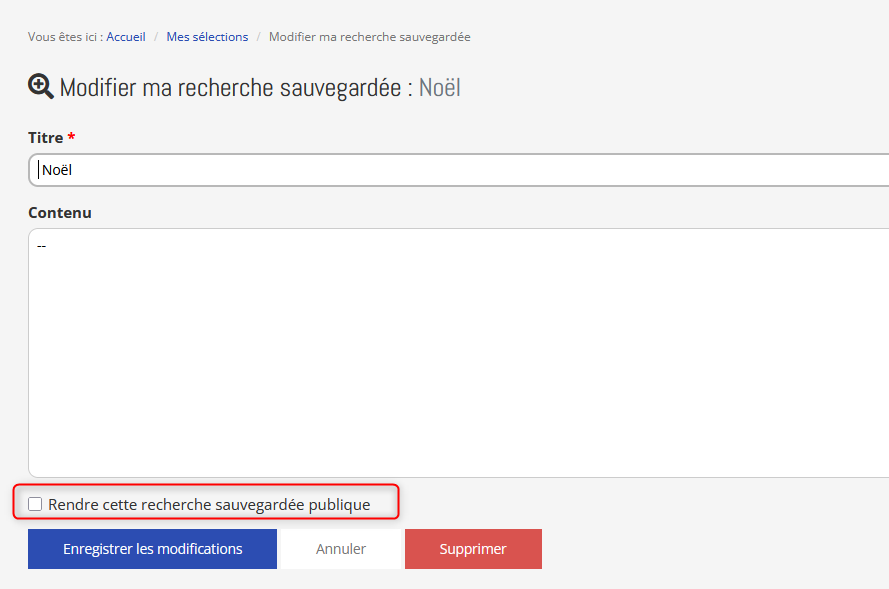Screen dimensions: 889x589
Task: Go to Accueil via the breadcrumb link
Action: (x=126, y=37)
